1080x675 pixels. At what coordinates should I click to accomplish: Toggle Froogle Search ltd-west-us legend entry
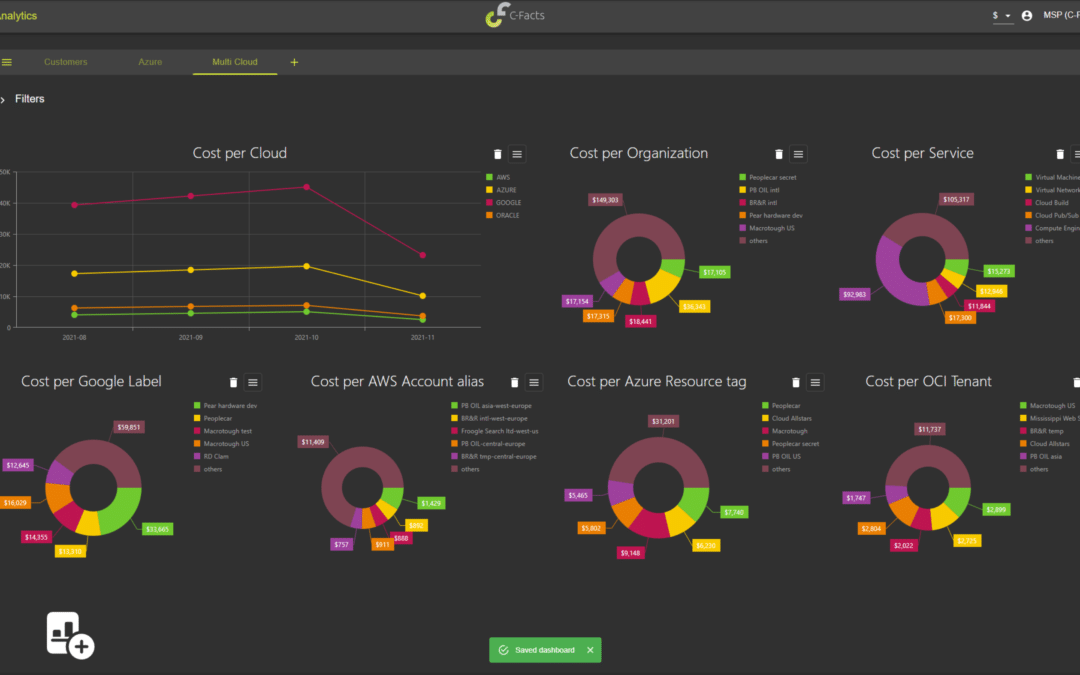[x=495, y=431]
